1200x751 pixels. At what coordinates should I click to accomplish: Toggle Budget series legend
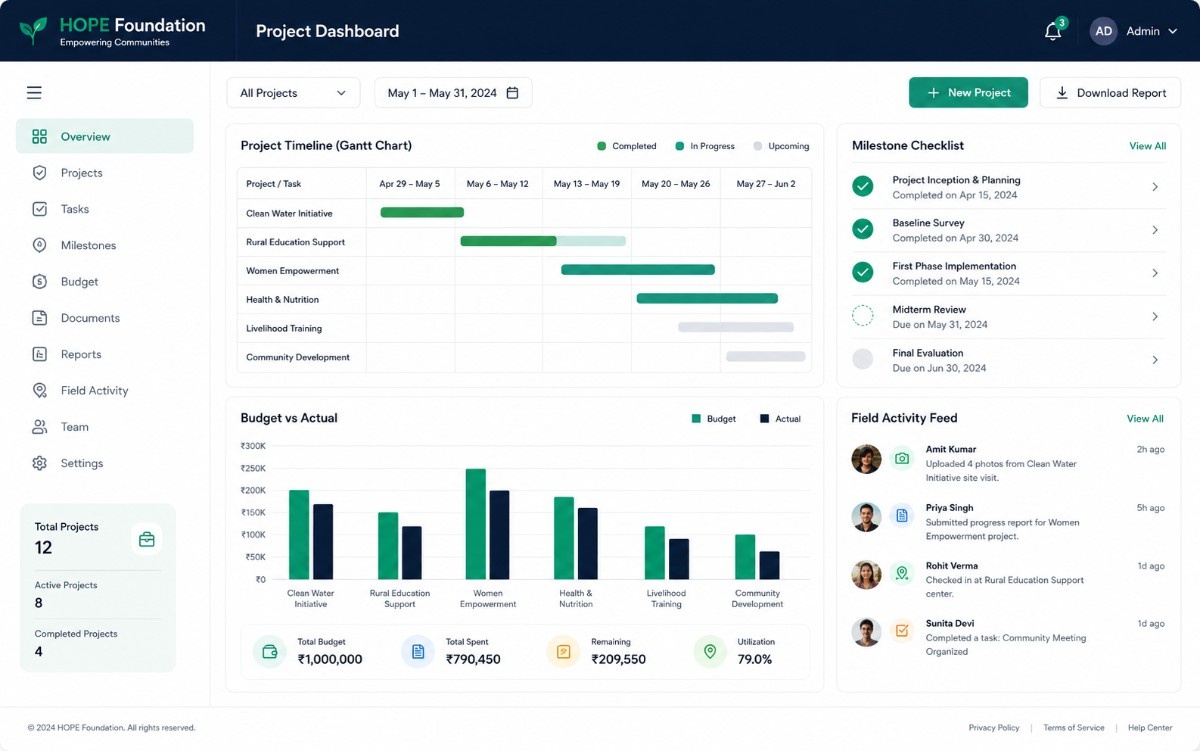pyautogui.click(x=713, y=419)
